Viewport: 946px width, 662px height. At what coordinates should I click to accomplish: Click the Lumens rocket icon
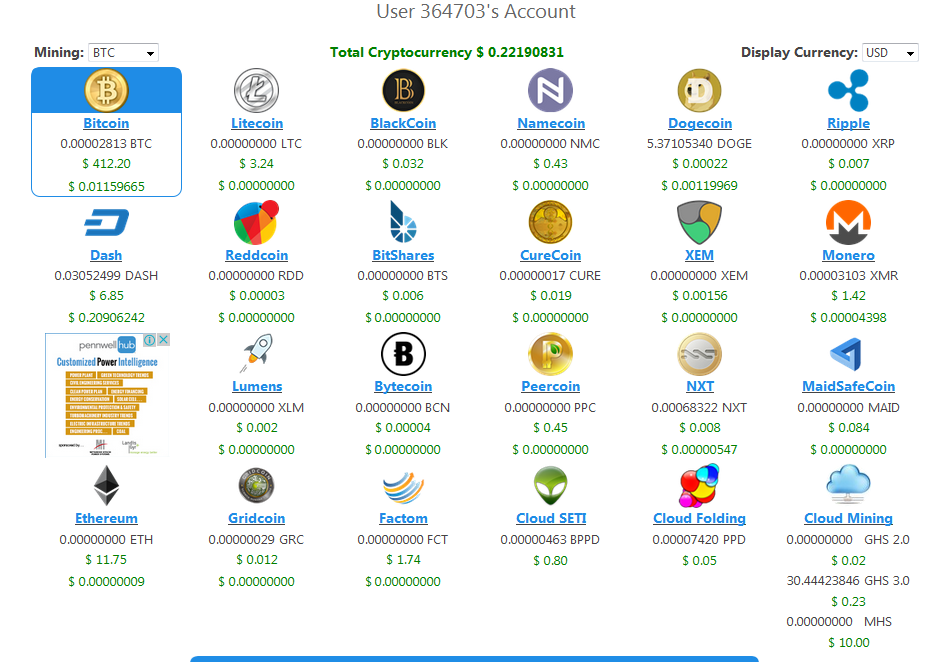coord(257,353)
